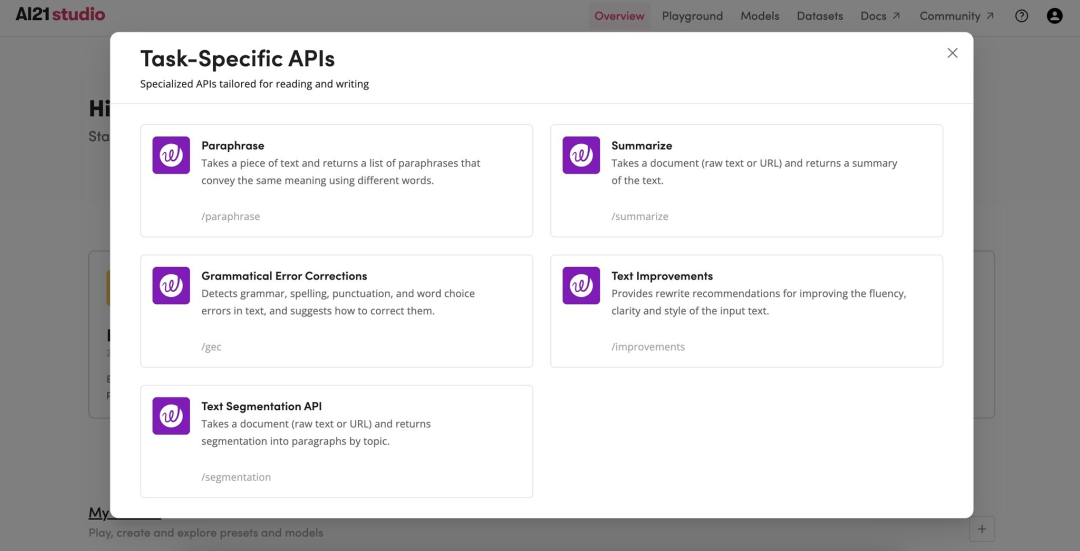This screenshot has width=1080, height=551.
Task: Click the /paraphrase endpoint text
Action: [231, 216]
